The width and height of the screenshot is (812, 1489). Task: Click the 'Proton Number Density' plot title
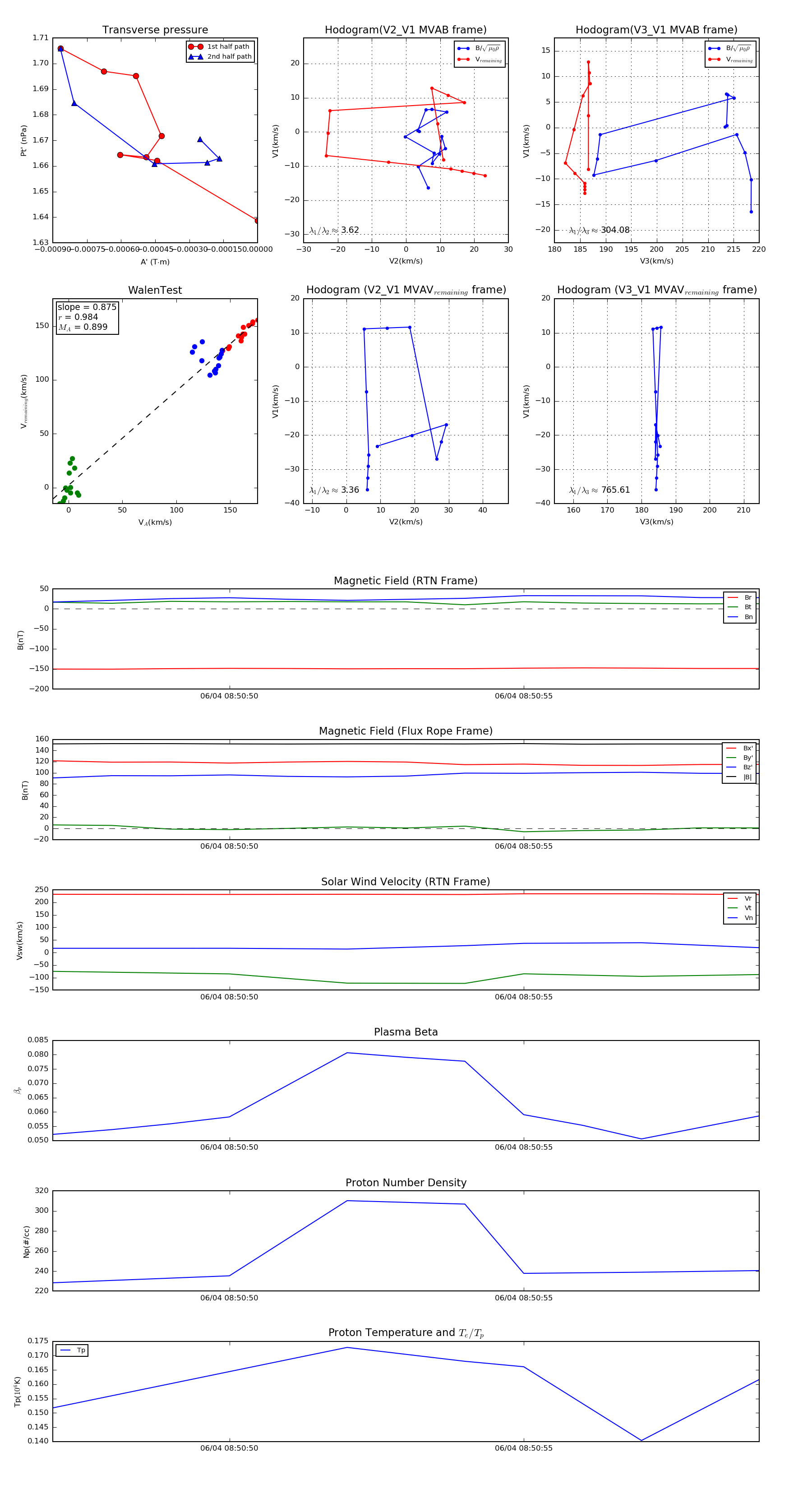(x=406, y=1183)
